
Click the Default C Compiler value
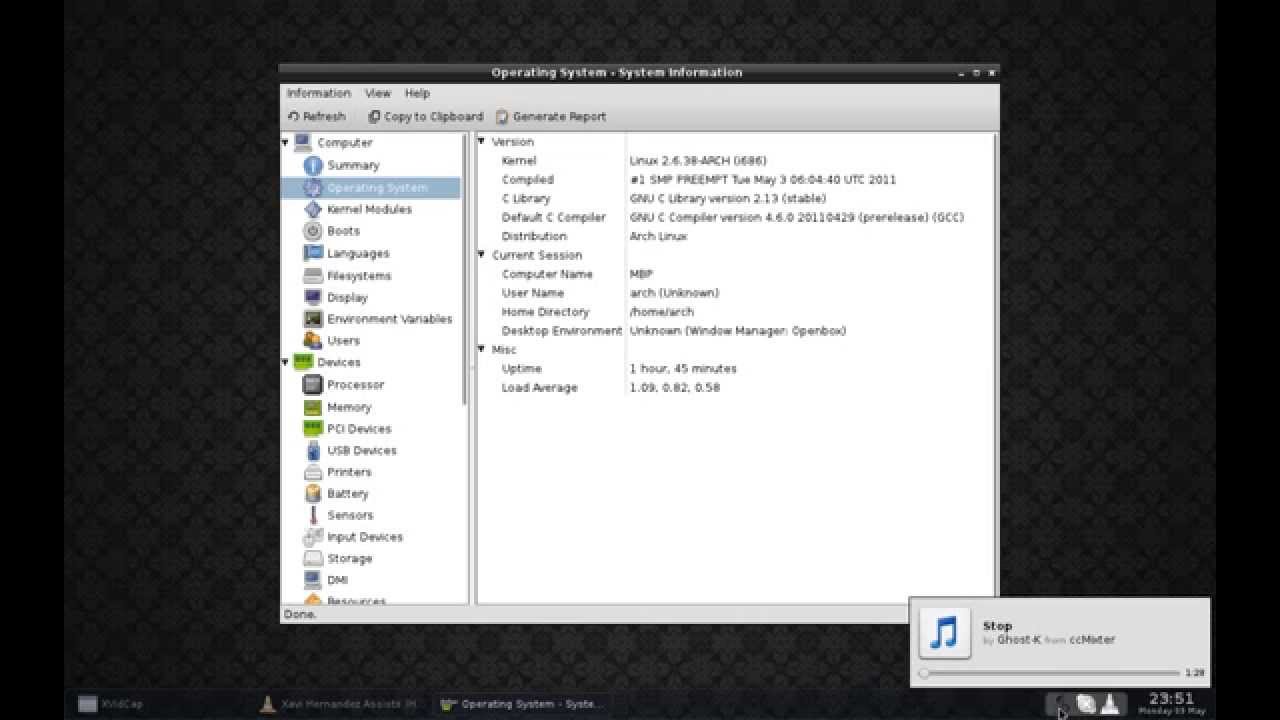click(796, 217)
